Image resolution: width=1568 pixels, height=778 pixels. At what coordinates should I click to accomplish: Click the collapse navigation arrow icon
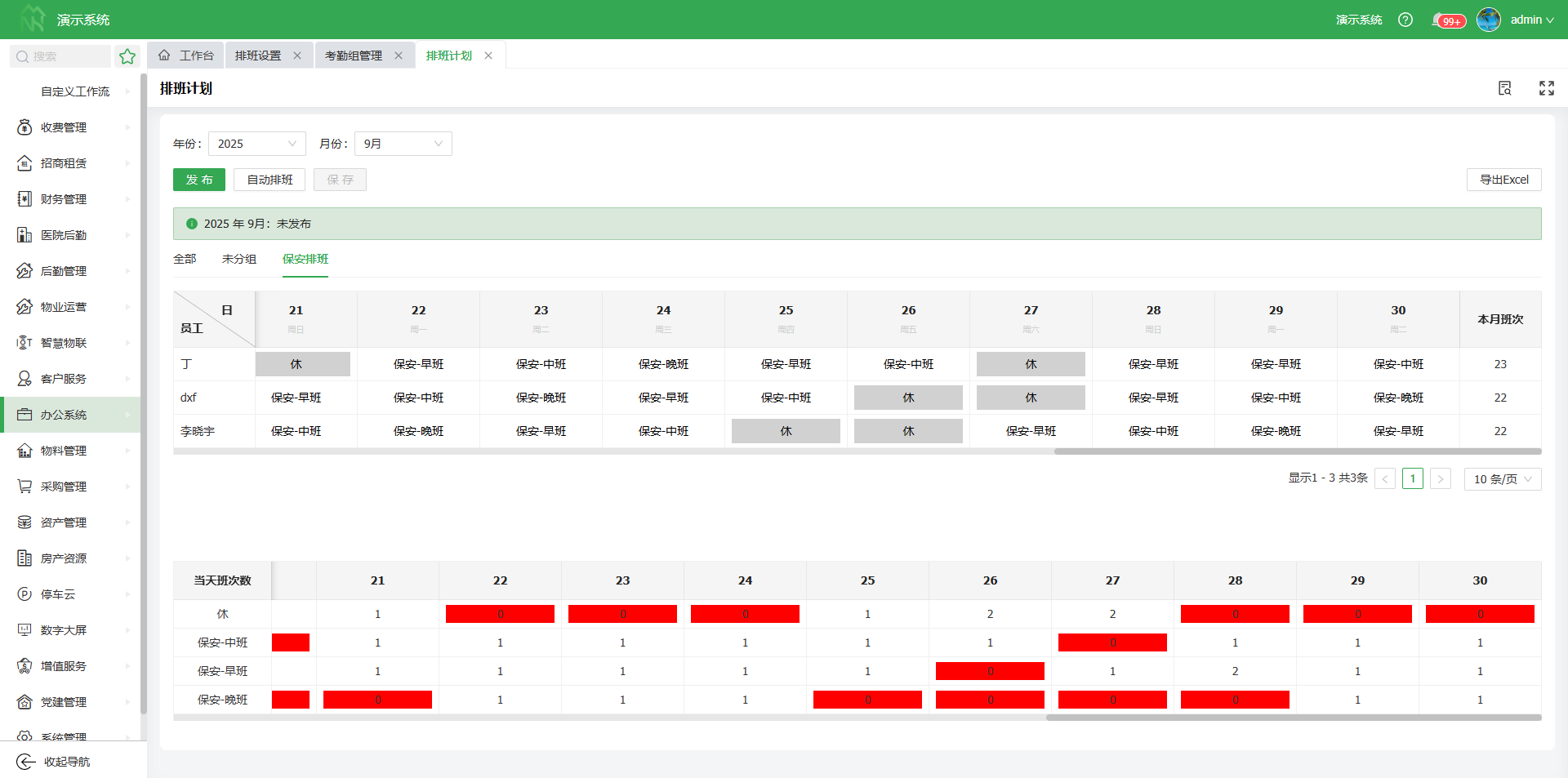click(x=26, y=762)
